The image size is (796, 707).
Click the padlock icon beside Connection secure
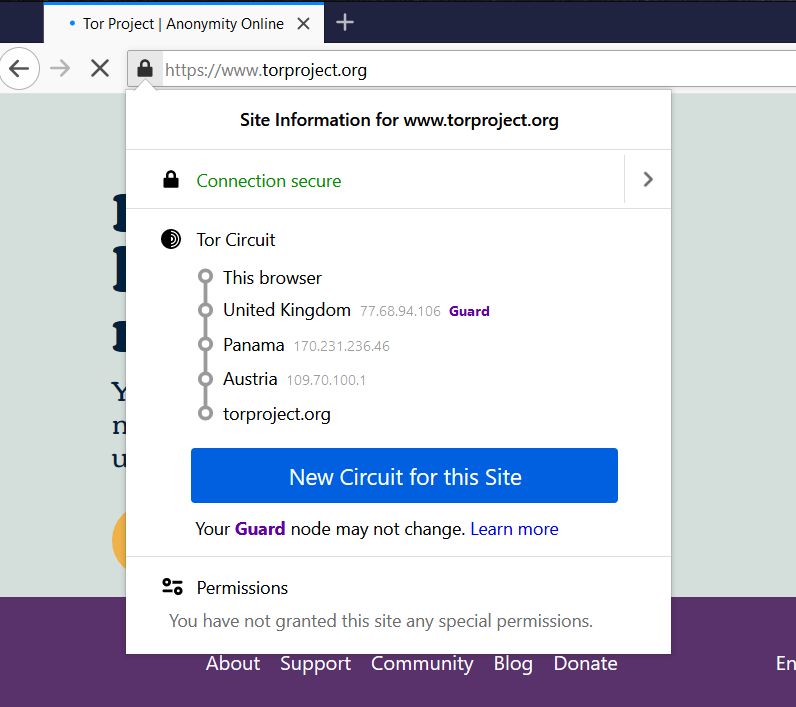171,180
